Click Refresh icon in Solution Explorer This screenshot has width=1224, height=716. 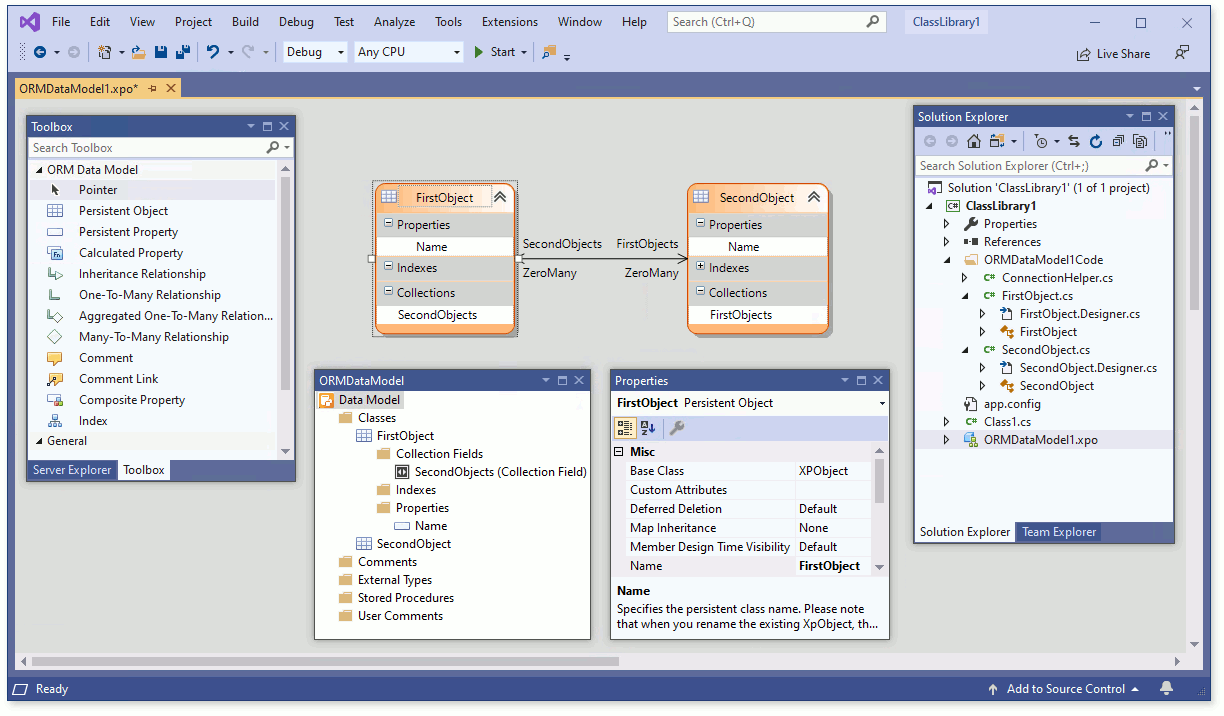(x=1096, y=142)
